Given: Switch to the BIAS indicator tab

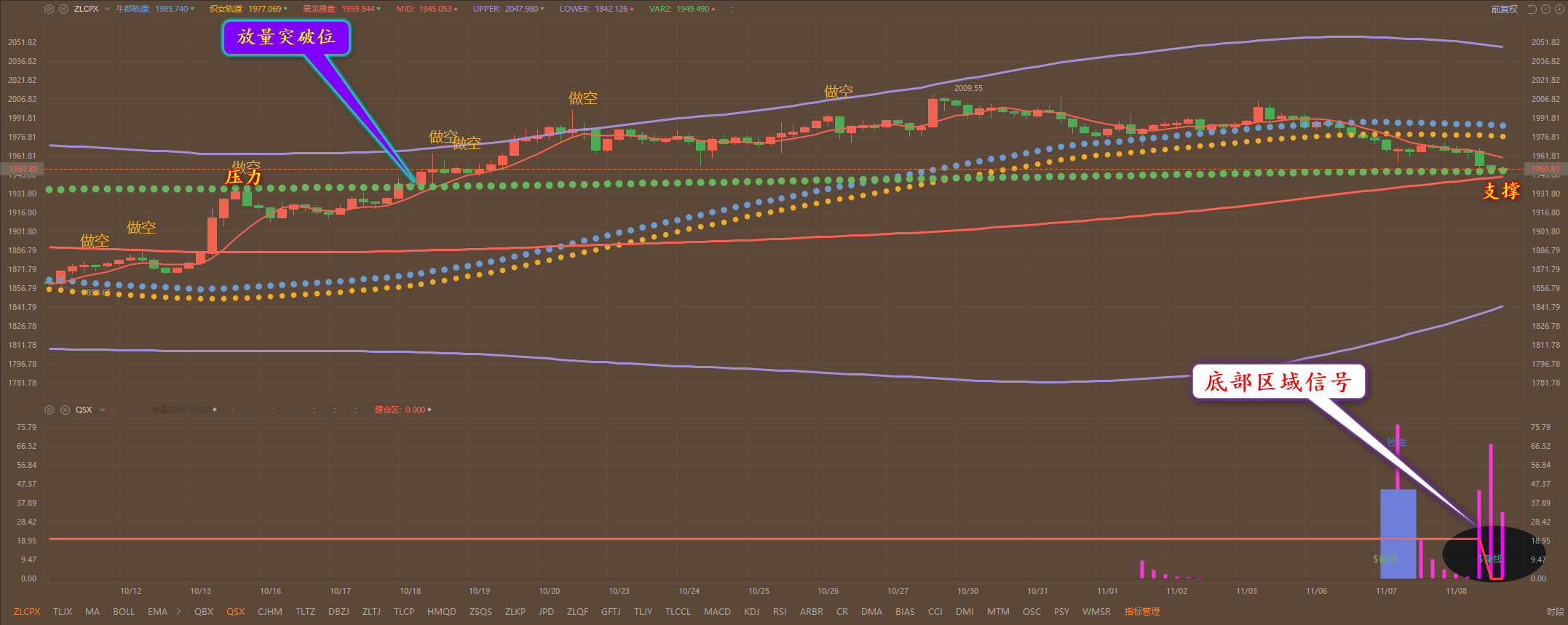Looking at the screenshot, I should [906, 612].
